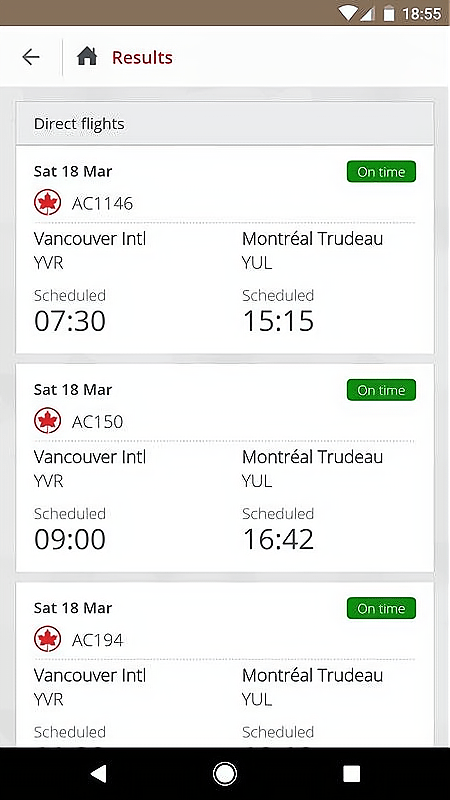This screenshot has width=450, height=800.
Task: Tap Android recent apps square button
Action: click(351, 774)
